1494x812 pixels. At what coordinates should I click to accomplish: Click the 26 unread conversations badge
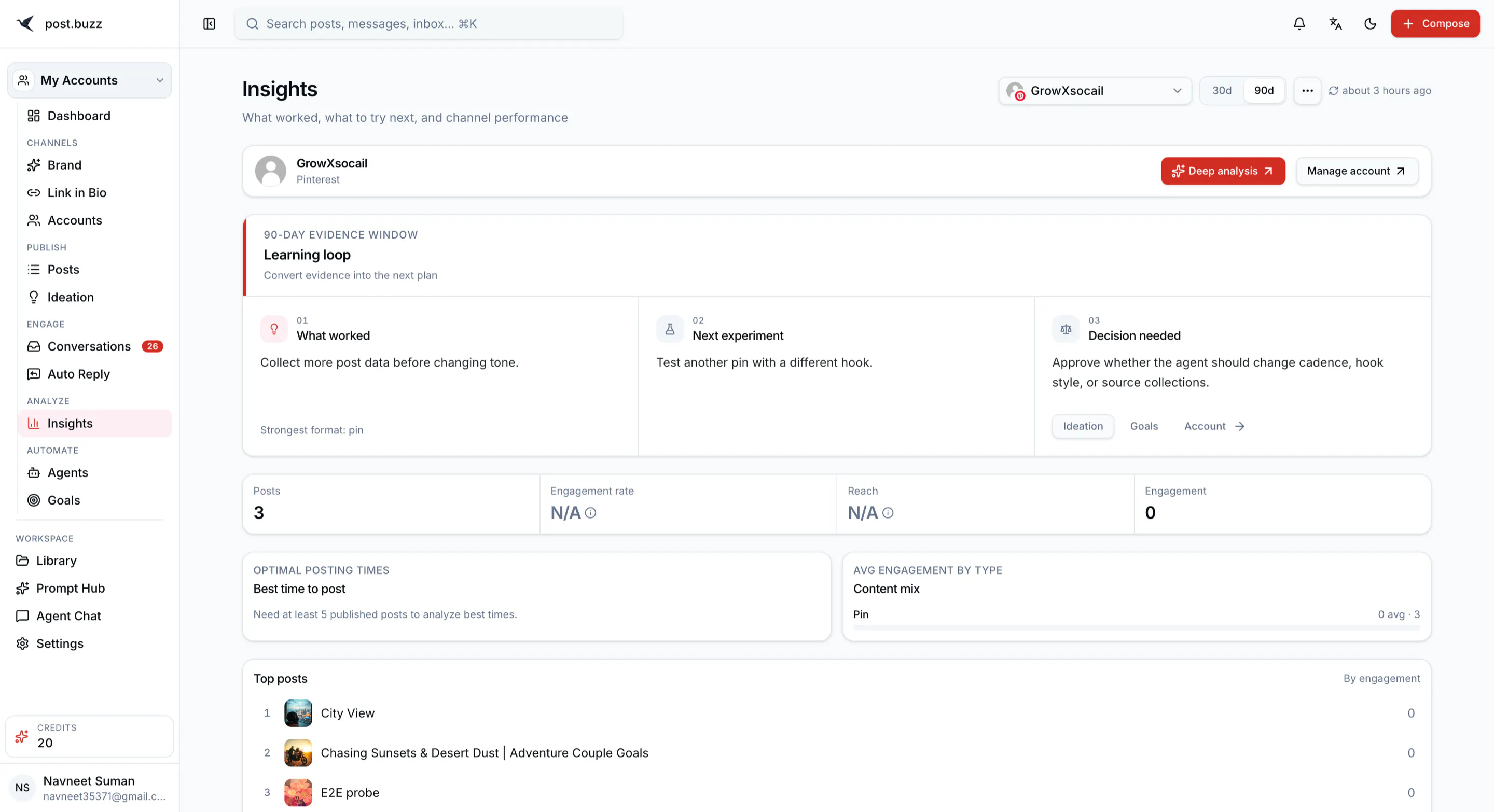pos(152,346)
